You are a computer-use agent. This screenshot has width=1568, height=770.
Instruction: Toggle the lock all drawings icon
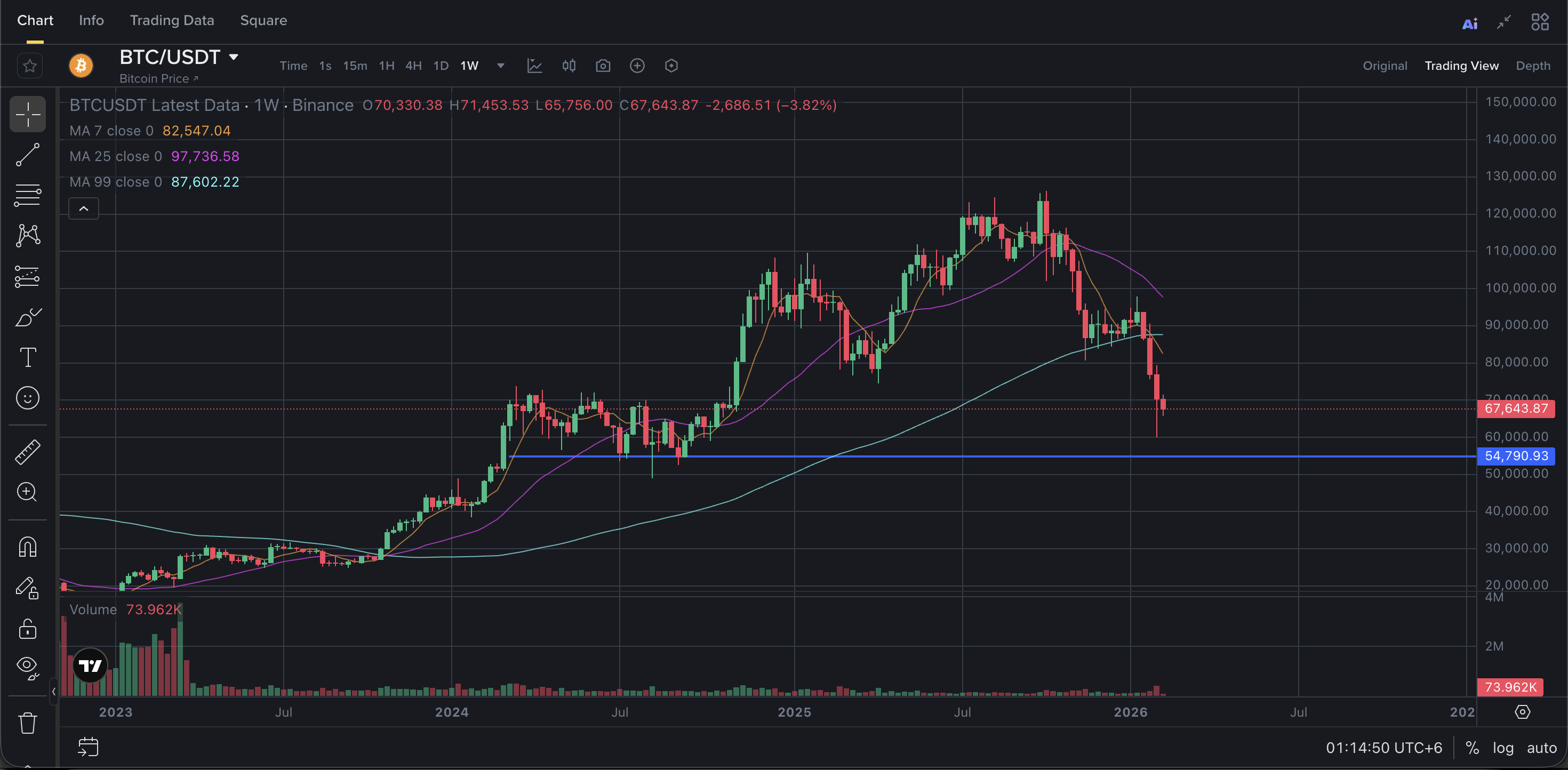tap(27, 628)
